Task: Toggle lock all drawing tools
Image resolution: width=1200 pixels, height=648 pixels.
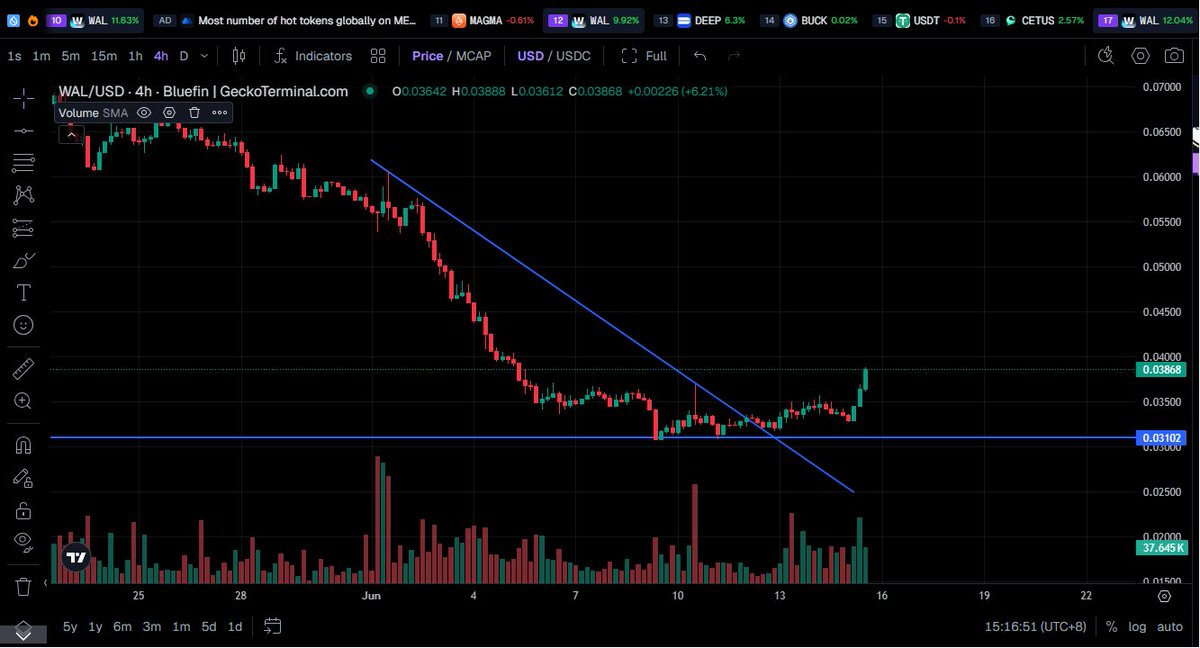Action: pyautogui.click(x=24, y=510)
